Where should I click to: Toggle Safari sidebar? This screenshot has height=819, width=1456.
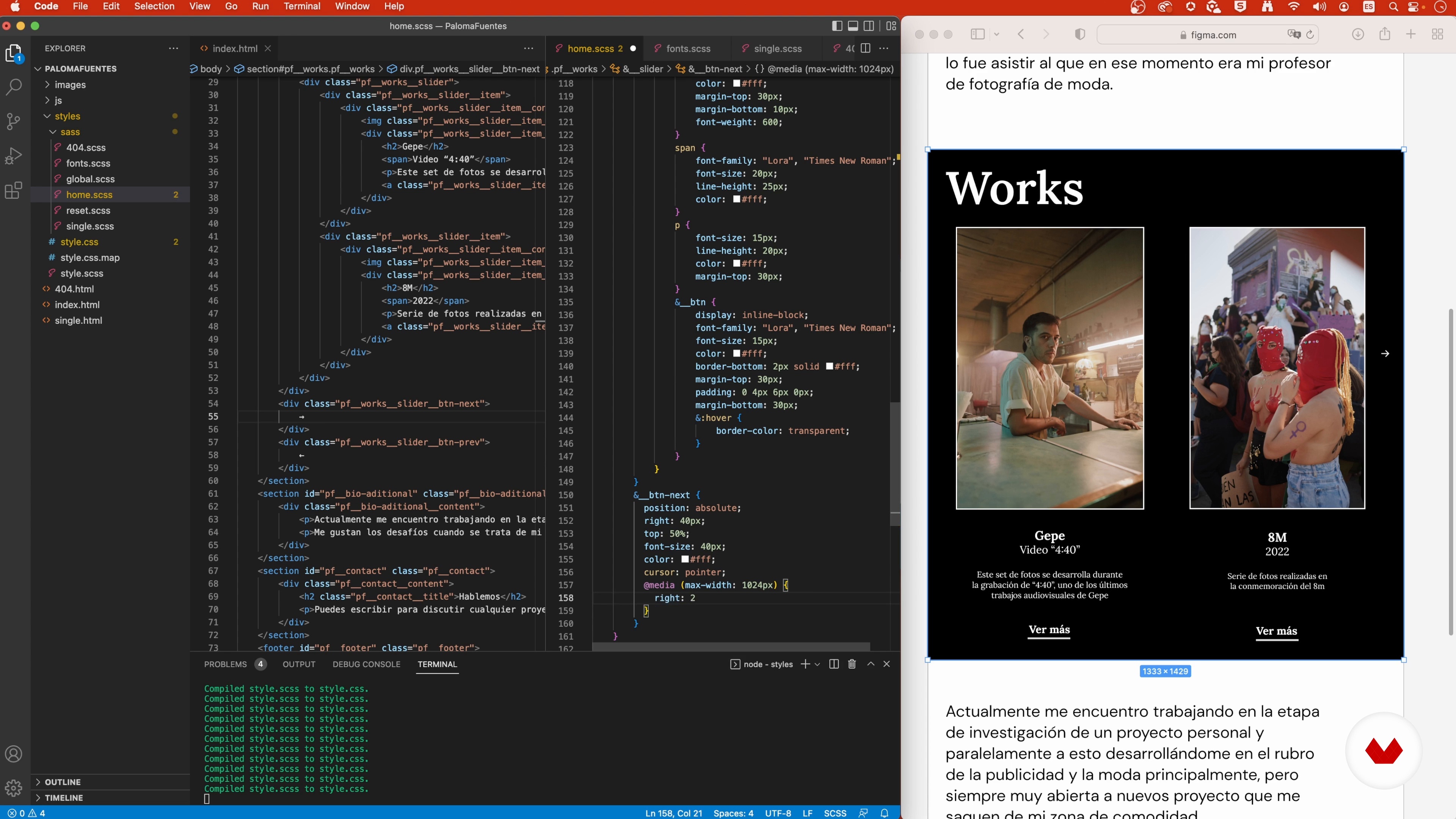pyautogui.click(x=977, y=35)
